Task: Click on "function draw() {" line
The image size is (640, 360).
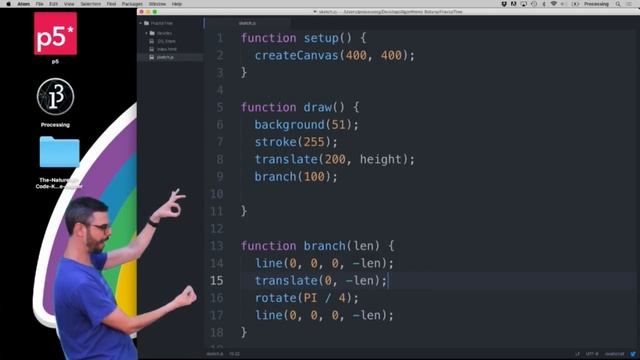Action: (x=300, y=107)
